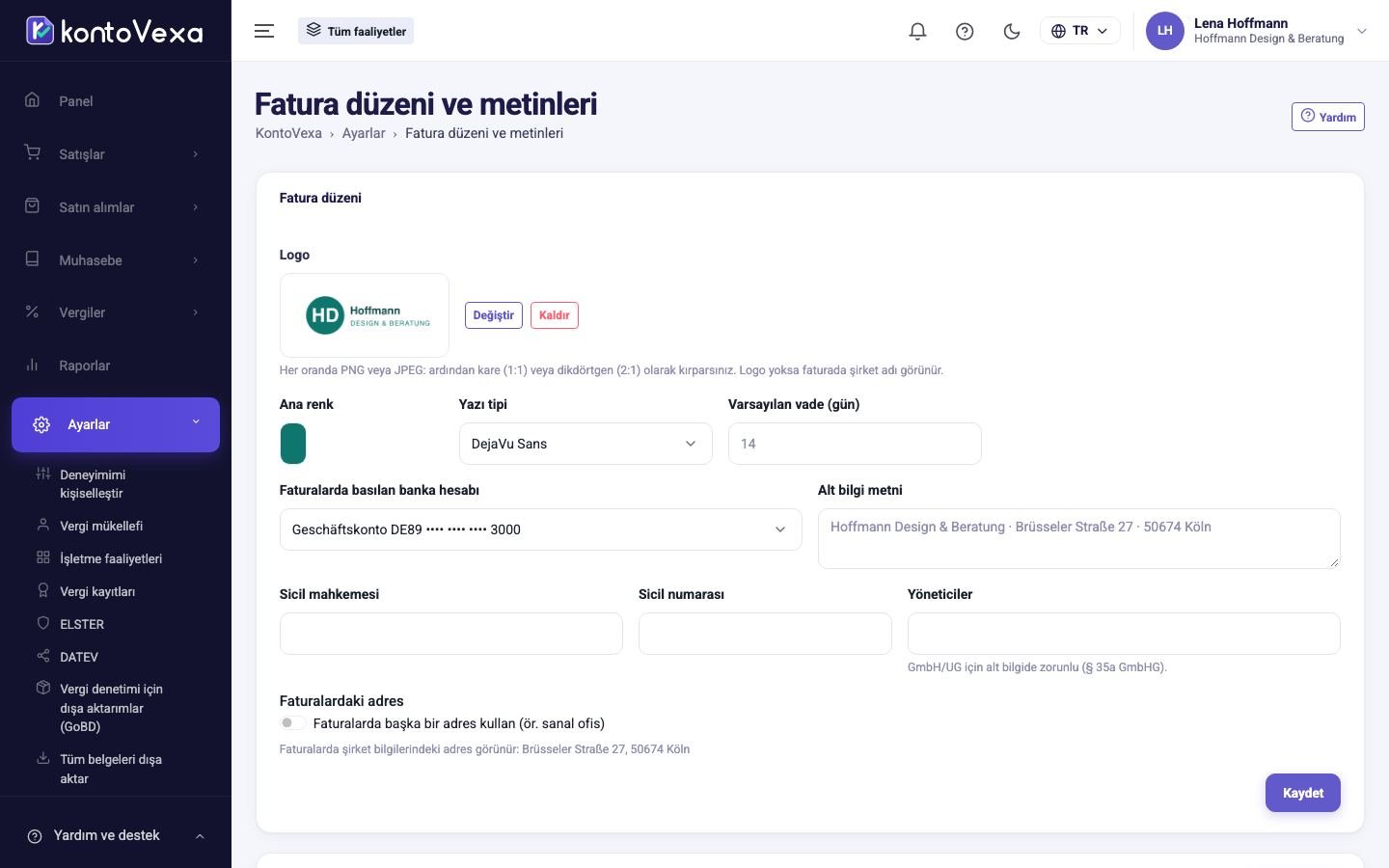This screenshot has height=868, width=1389.
Task: Click the Satın alımlar bag icon
Action: [32, 206]
